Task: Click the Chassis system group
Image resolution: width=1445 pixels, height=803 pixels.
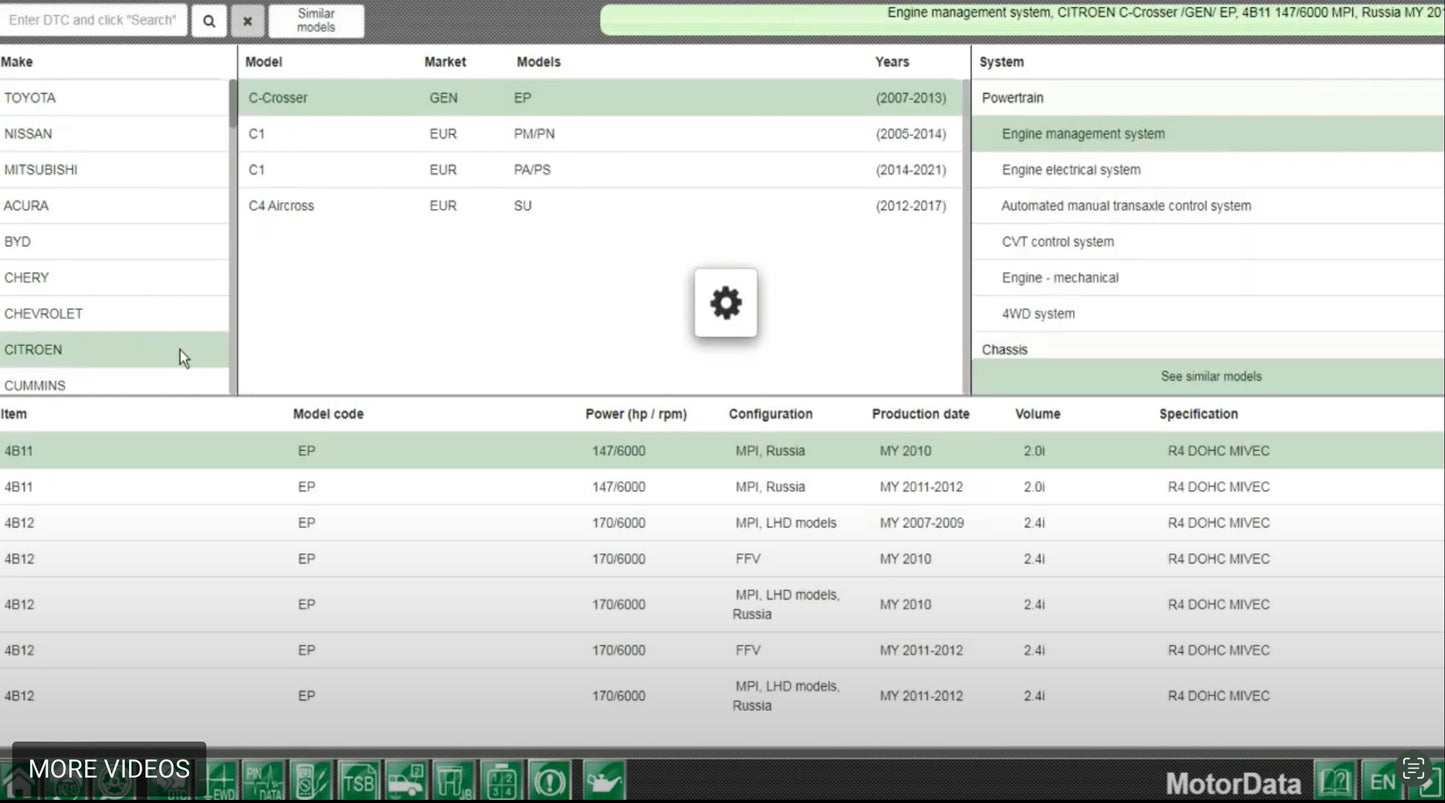Action: click(1208, 348)
